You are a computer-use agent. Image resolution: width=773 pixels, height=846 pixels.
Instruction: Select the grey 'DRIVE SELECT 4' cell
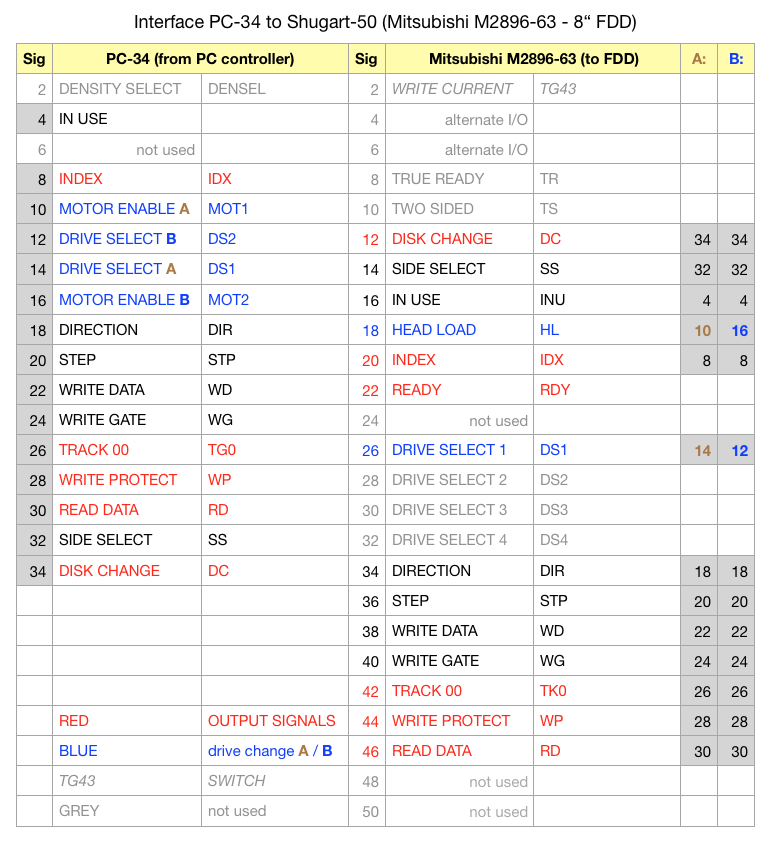pos(459,540)
